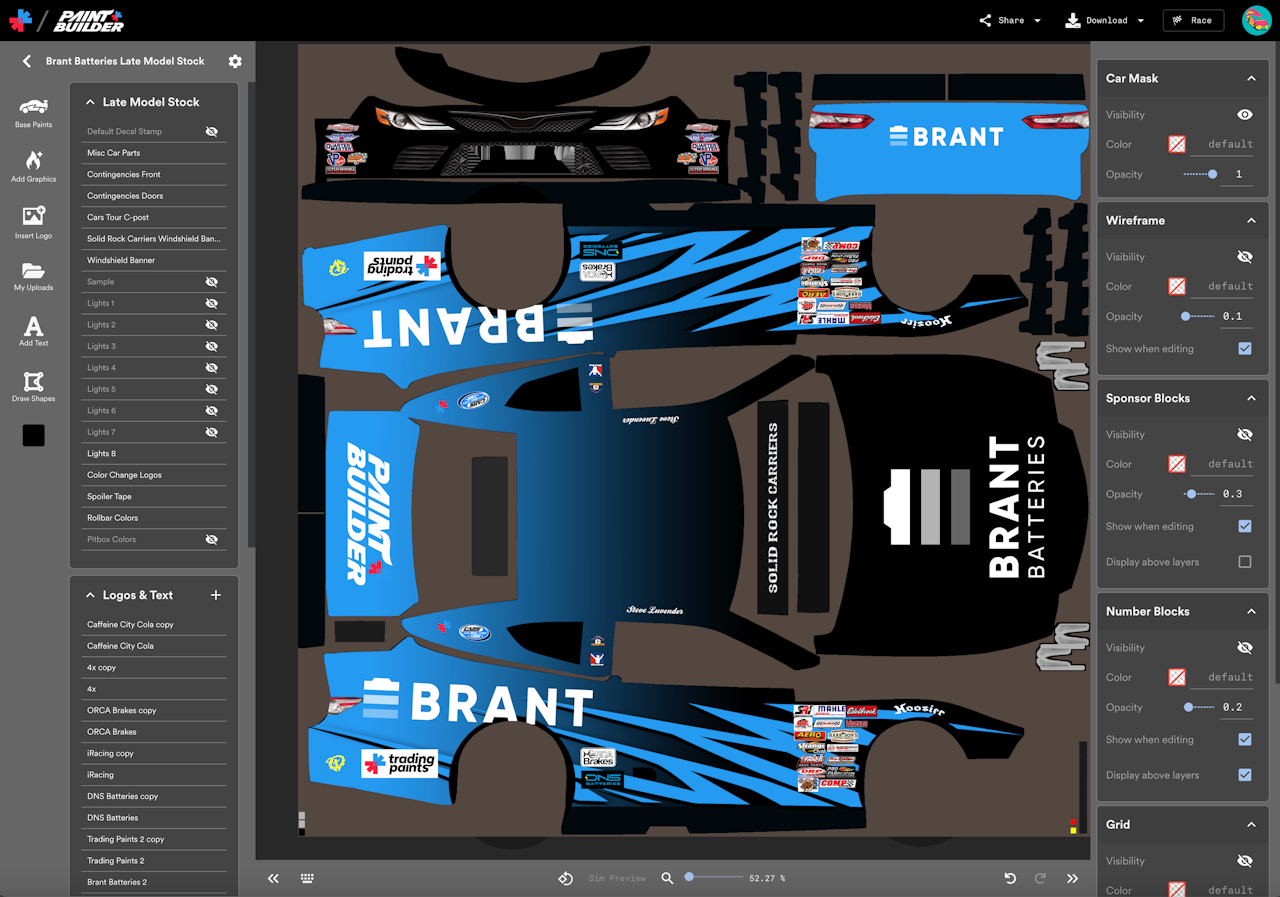Select the Color Change Logos layer
The image size is (1280, 897).
click(x=154, y=475)
